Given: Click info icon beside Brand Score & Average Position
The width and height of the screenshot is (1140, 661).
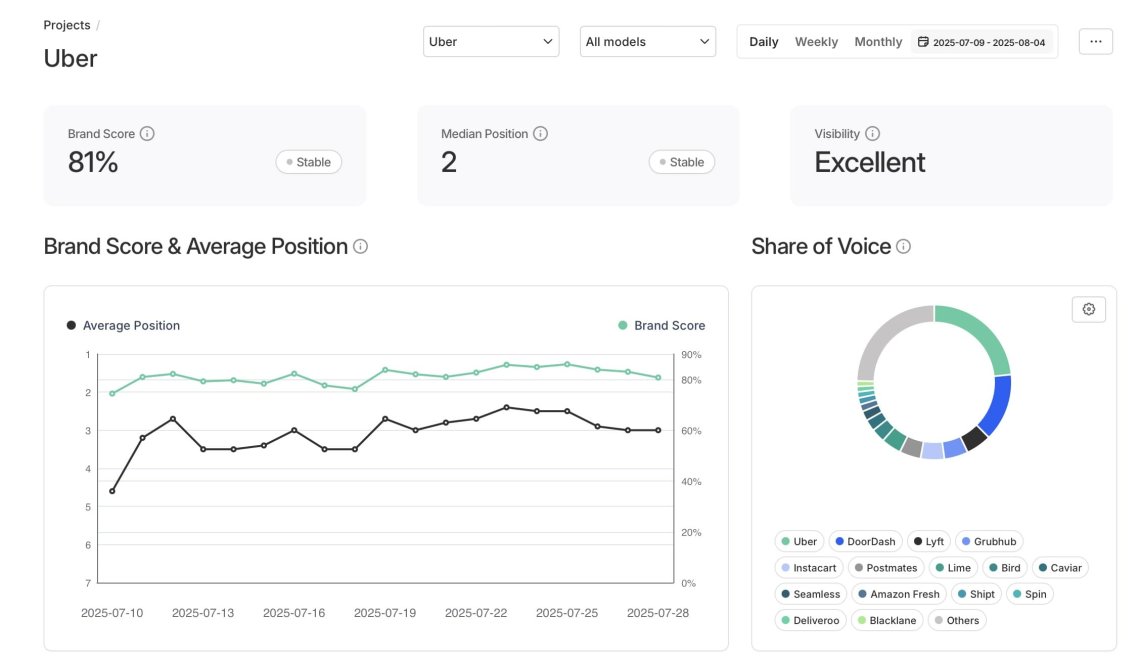Looking at the screenshot, I should point(360,247).
